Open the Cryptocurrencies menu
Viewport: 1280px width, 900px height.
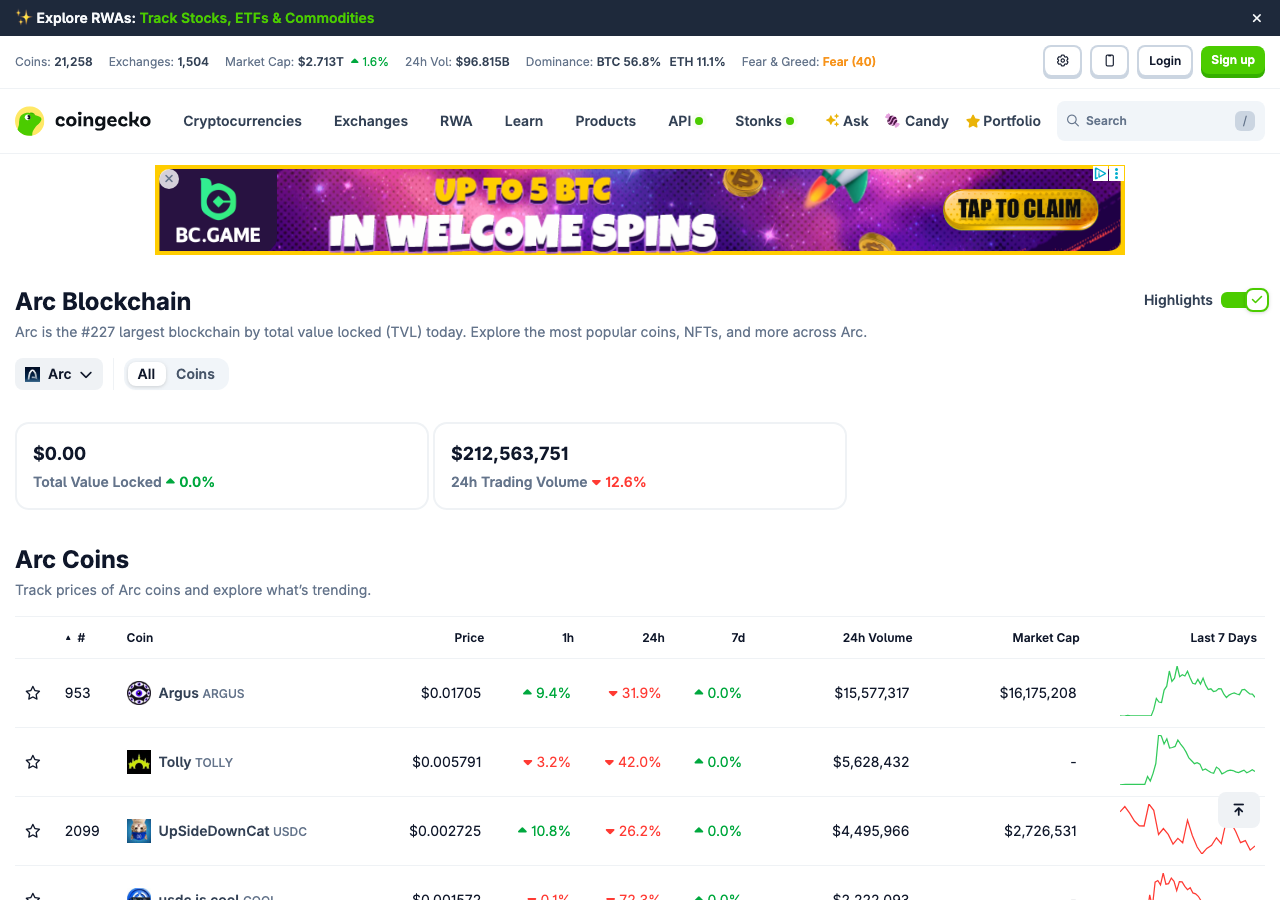pos(242,121)
